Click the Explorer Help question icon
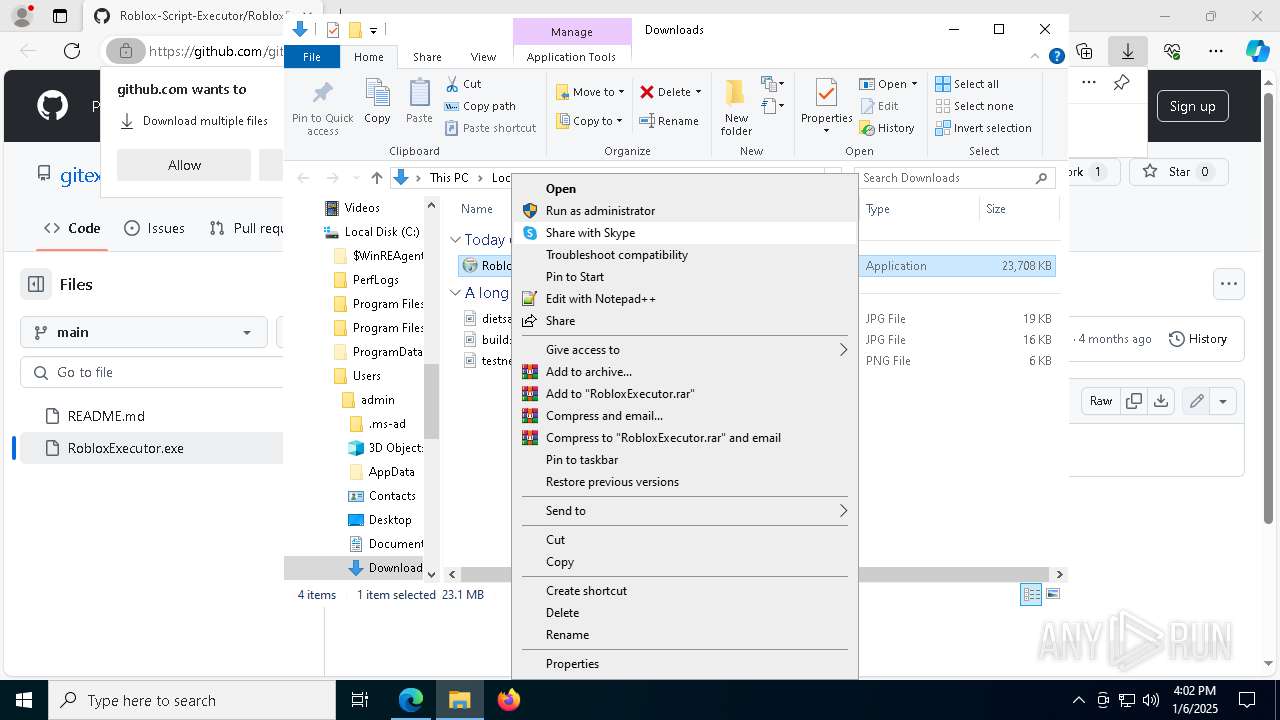The image size is (1280, 720). pyautogui.click(x=1056, y=57)
